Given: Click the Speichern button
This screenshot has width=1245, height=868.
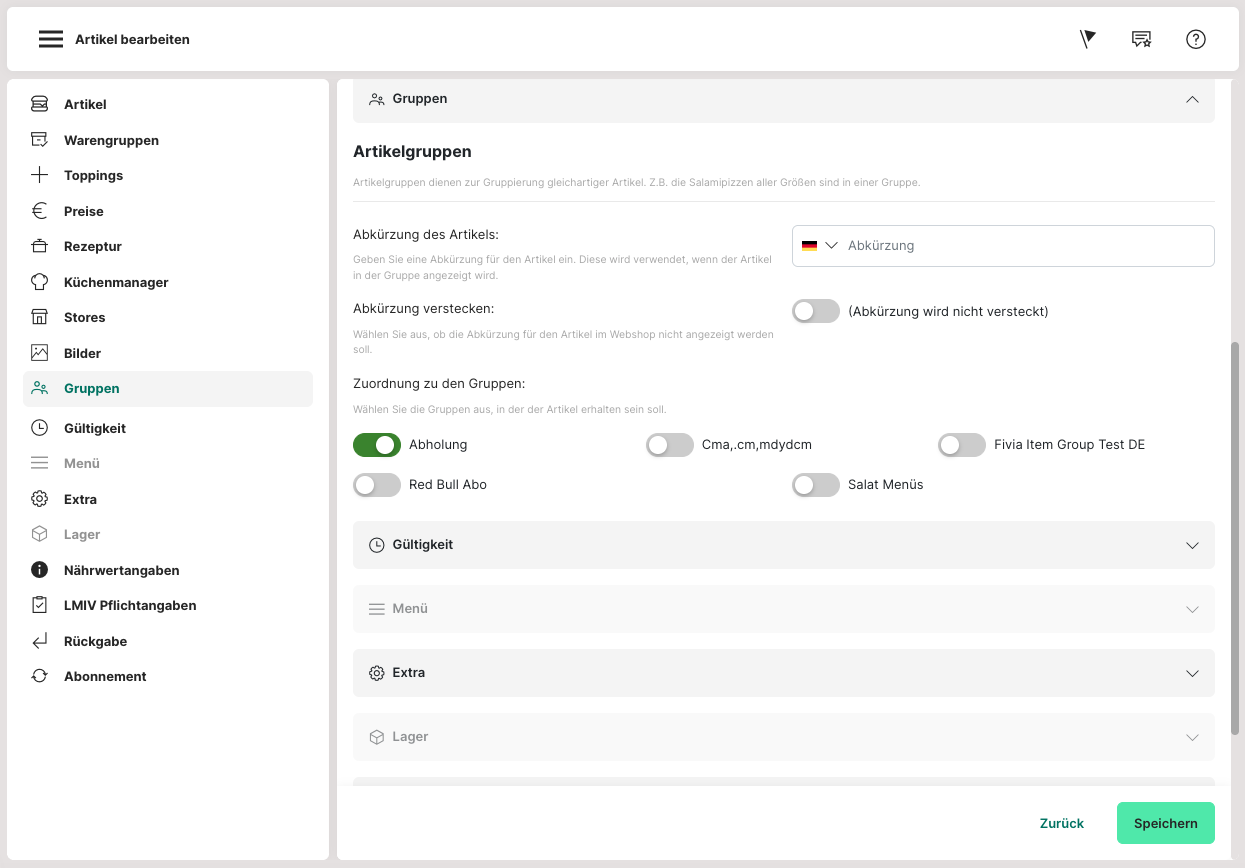Looking at the screenshot, I should tap(1165, 823).
